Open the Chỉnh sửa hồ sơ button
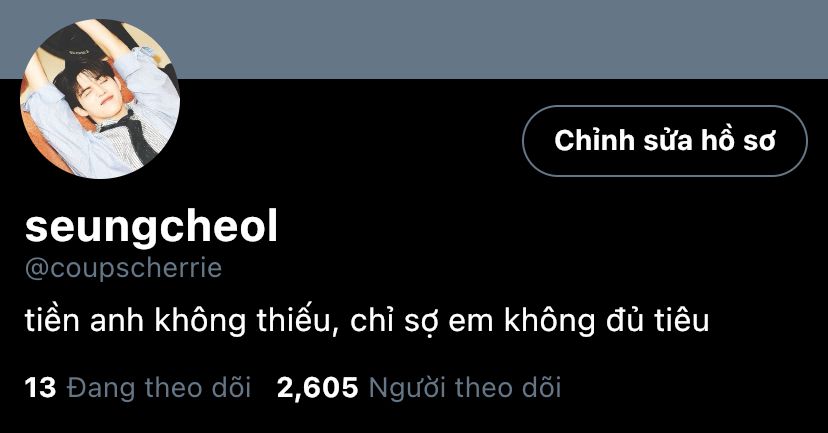The image size is (828, 433). pyautogui.click(x=665, y=141)
